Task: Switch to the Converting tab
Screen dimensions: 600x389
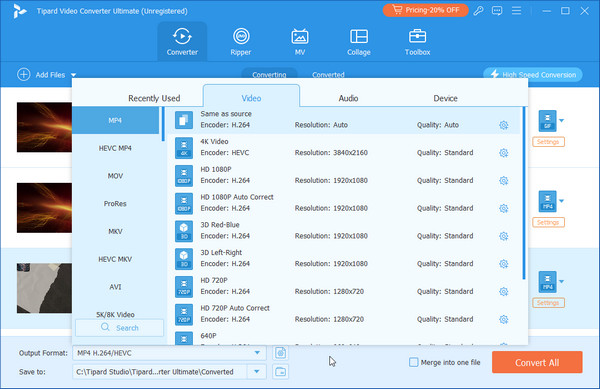Action: pos(269,74)
